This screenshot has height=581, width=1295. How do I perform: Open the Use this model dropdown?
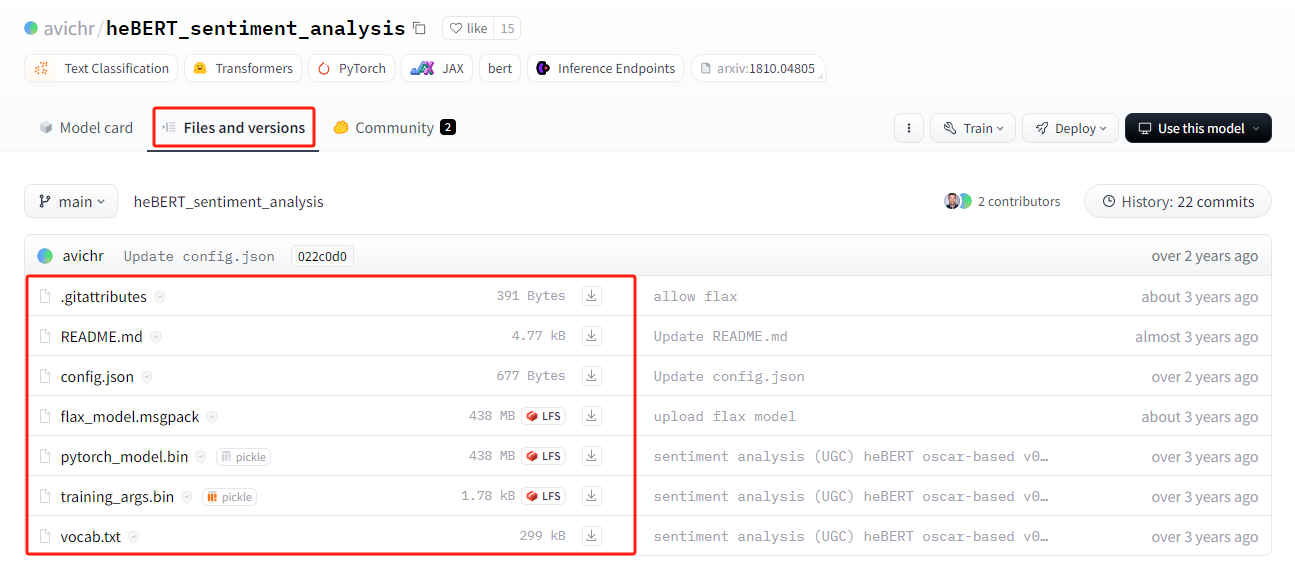point(1198,128)
